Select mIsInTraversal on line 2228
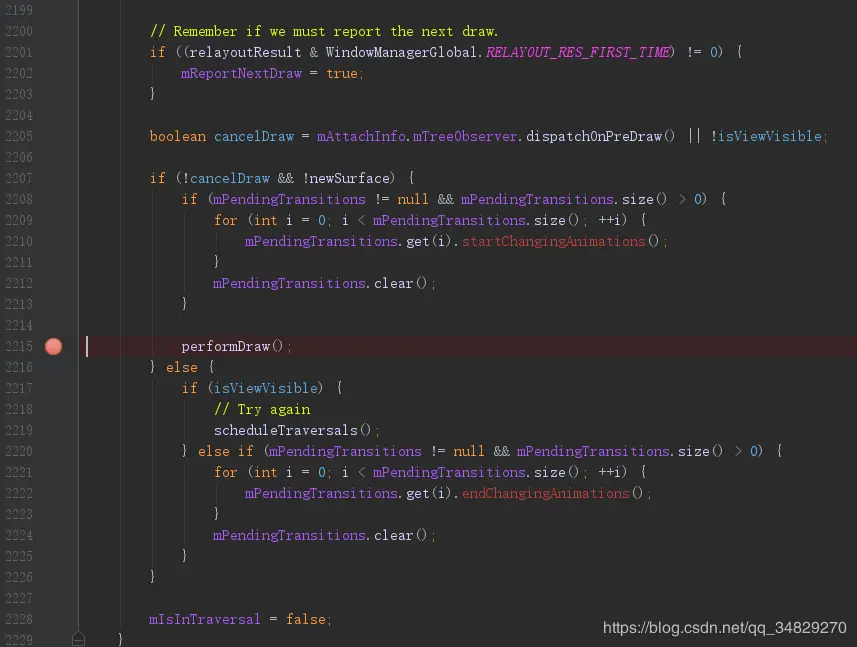Viewport: 857px width, 647px height. [x=204, y=619]
